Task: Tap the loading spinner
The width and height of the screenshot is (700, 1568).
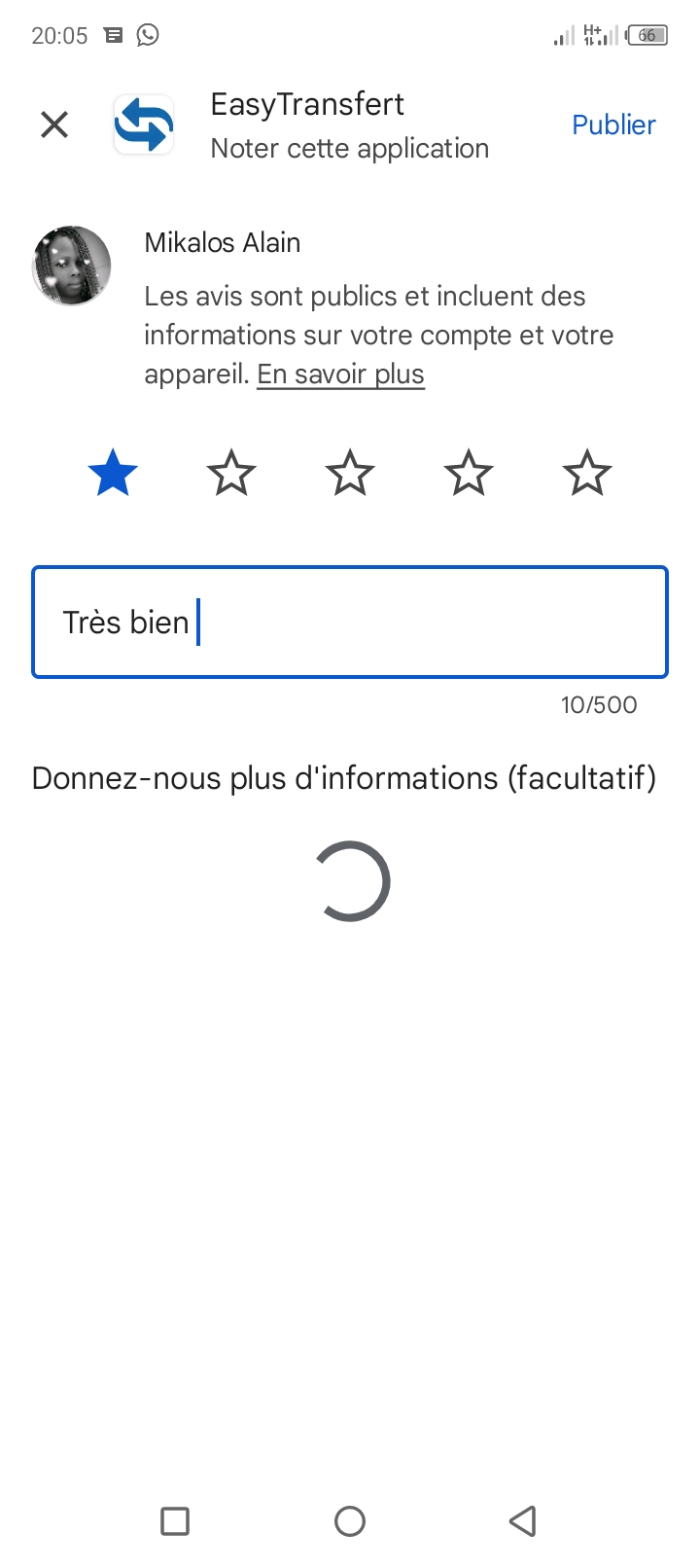Action: tap(351, 881)
